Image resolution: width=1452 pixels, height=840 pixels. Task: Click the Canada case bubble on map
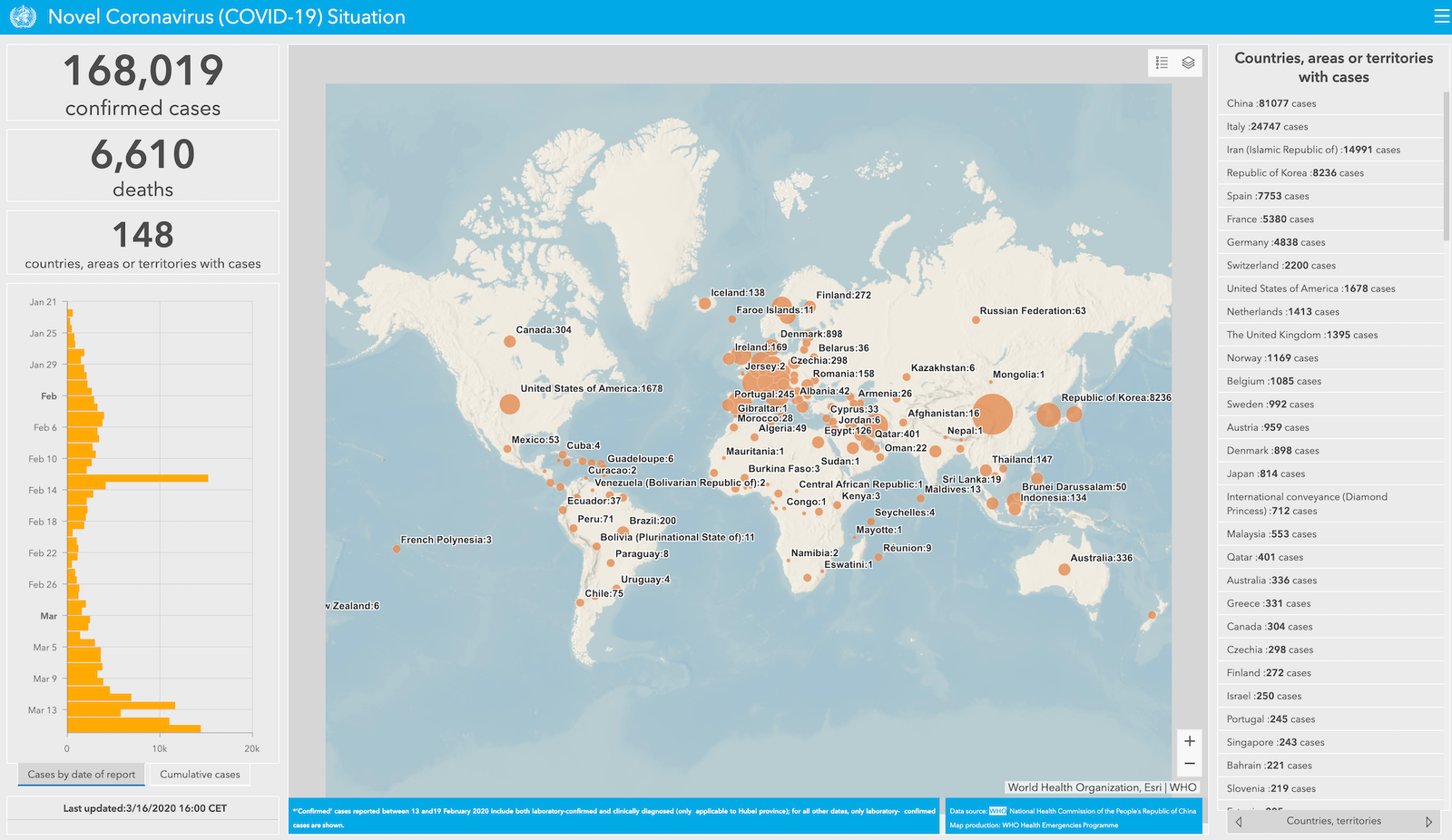[510, 342]
